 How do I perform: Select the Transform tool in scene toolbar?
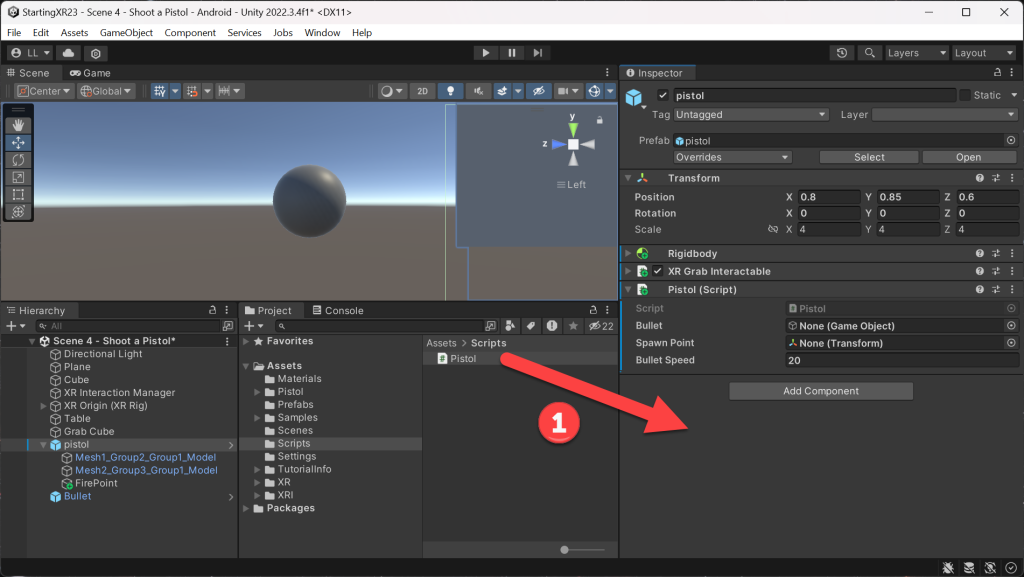(18, 211)
